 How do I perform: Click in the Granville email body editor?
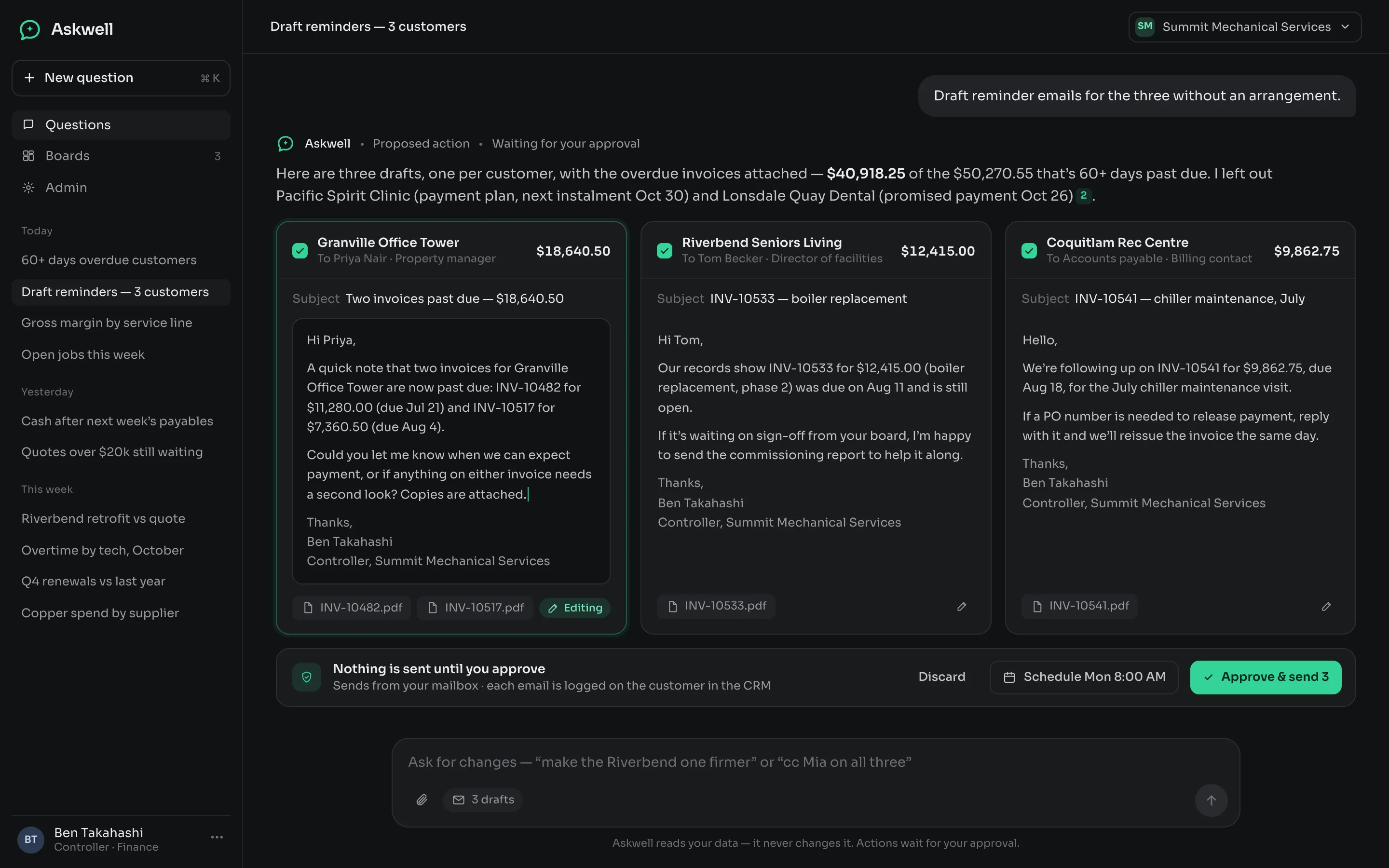pos(451,451)
